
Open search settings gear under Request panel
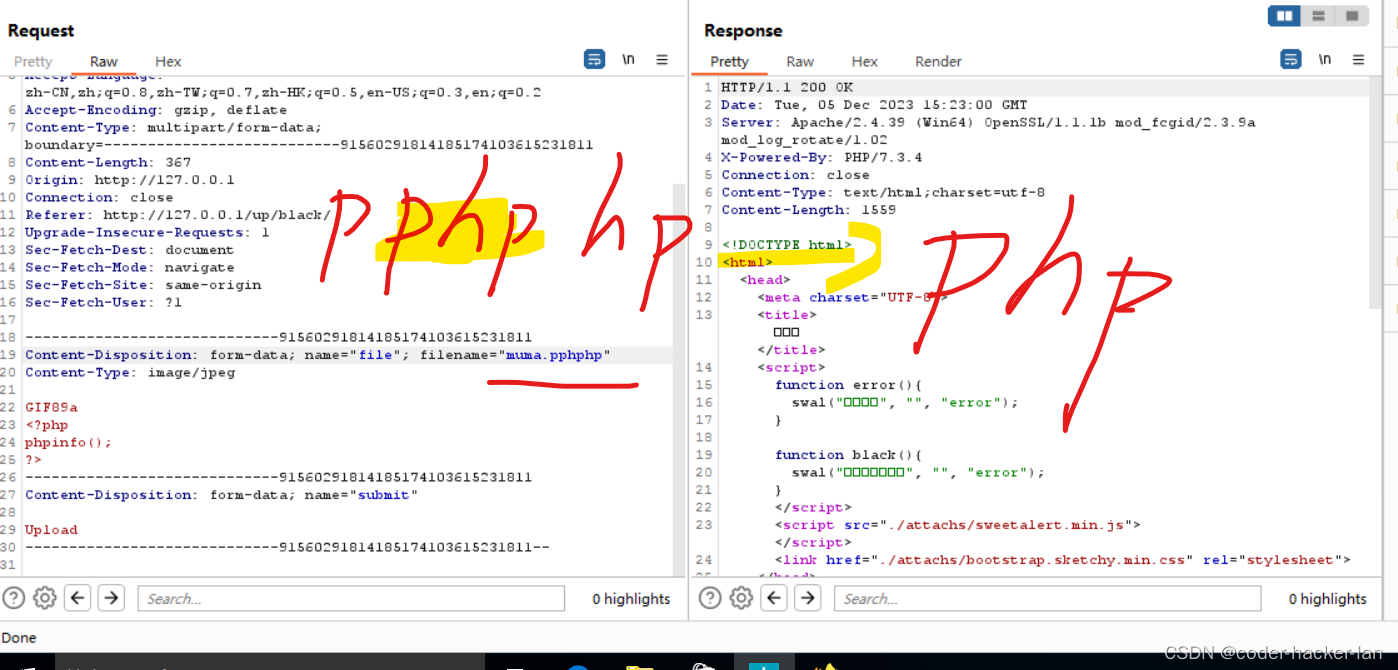44,598
